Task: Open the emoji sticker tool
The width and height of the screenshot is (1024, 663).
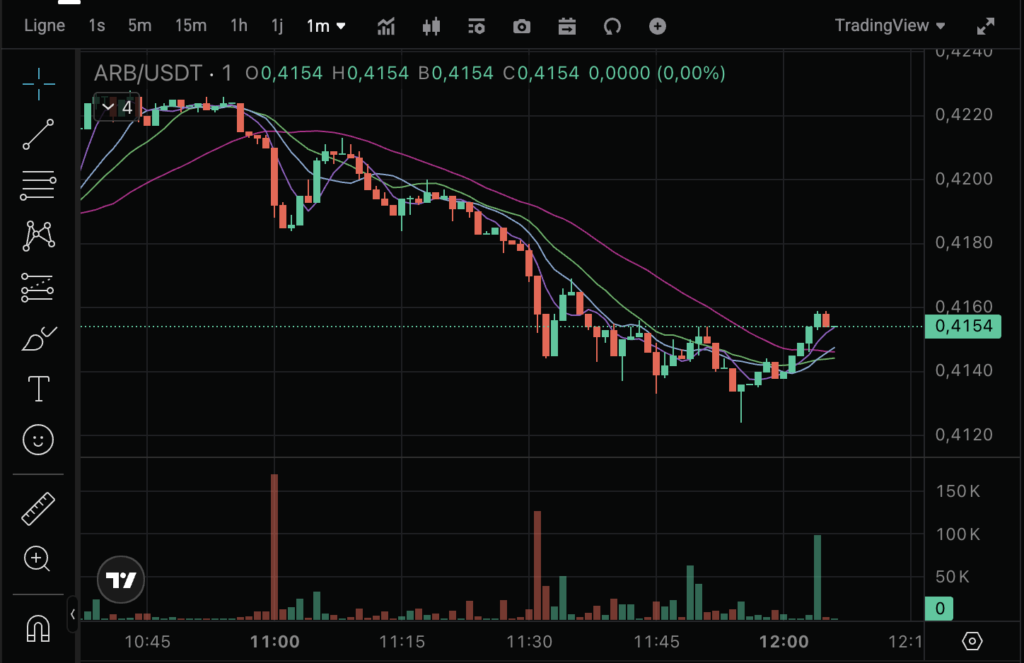Action: pos(38,439)
